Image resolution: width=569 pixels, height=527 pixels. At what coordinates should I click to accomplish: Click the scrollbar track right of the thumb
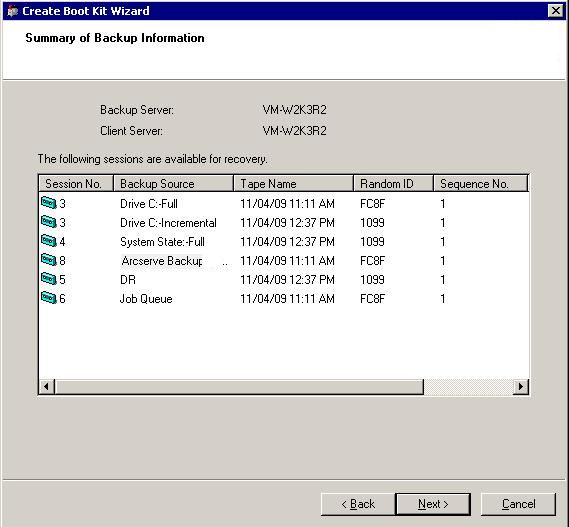point(468,387)
